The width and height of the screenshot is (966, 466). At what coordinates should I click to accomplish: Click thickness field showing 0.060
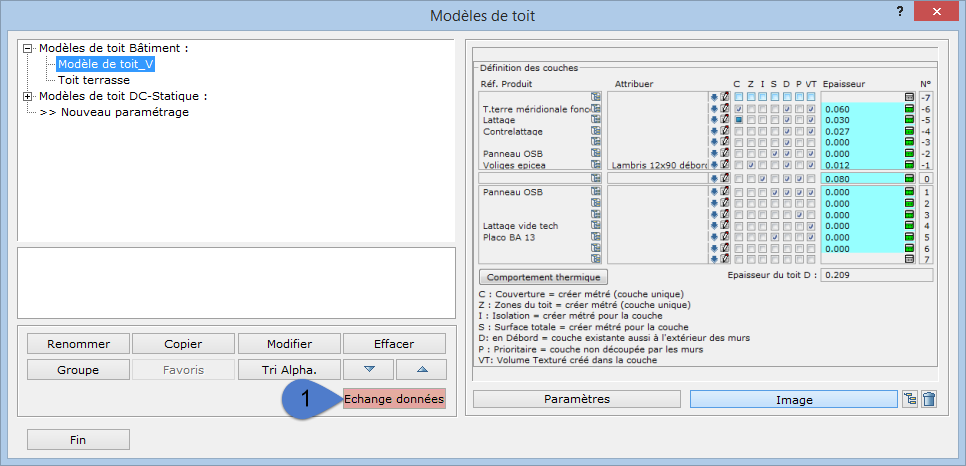pos(858,109)
